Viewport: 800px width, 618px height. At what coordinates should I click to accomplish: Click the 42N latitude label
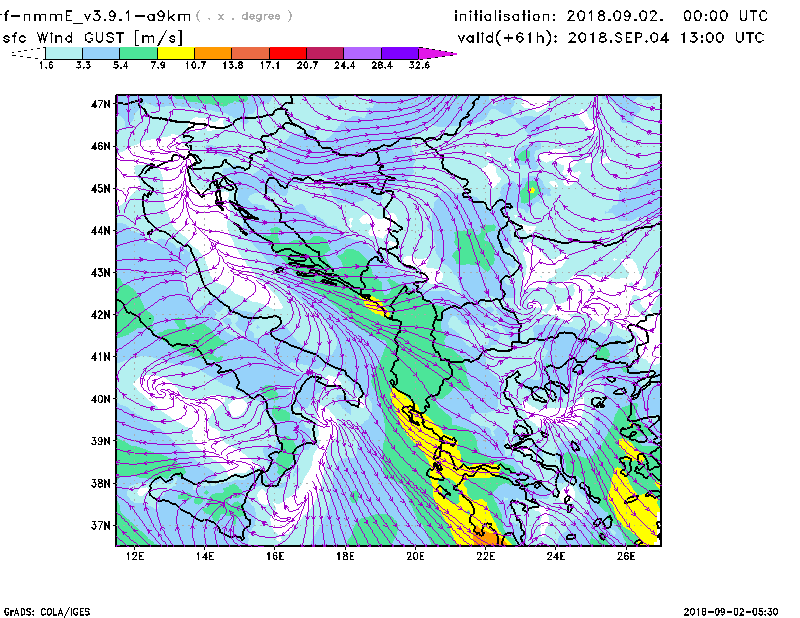tap(101, 315)
